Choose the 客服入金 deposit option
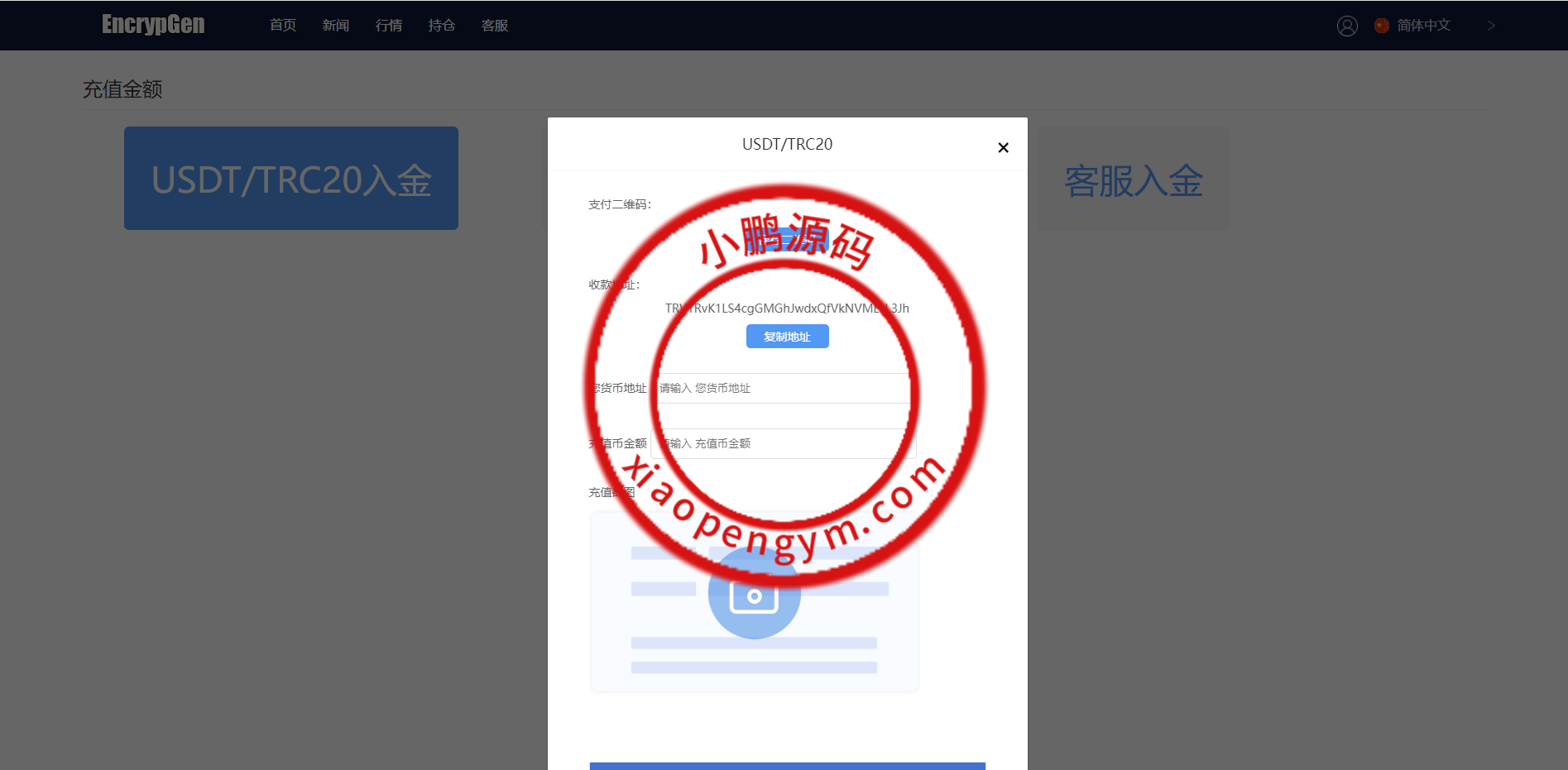The height and width of the screenshot is (770, 1568). coord(1133,179)
